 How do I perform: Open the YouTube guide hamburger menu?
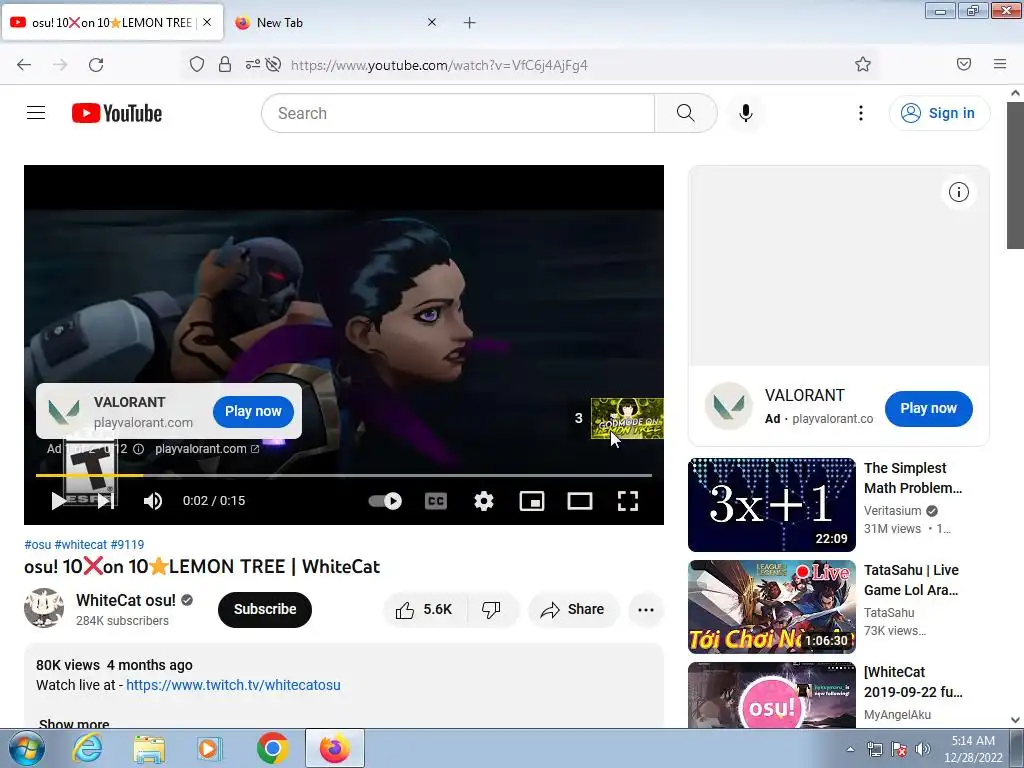[x=36, y=113]
